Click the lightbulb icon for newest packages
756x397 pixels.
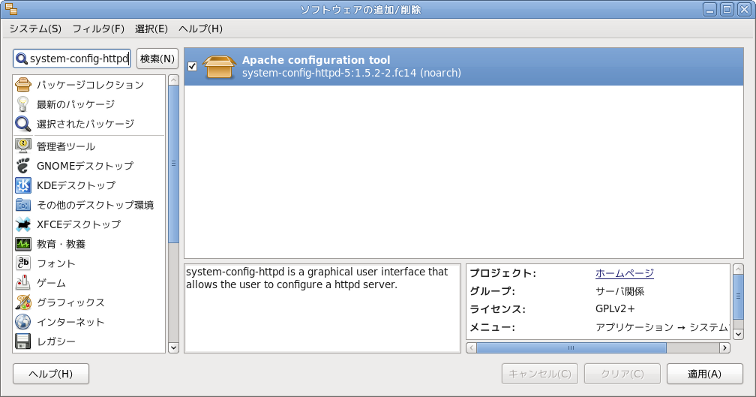tap(23, 104)
